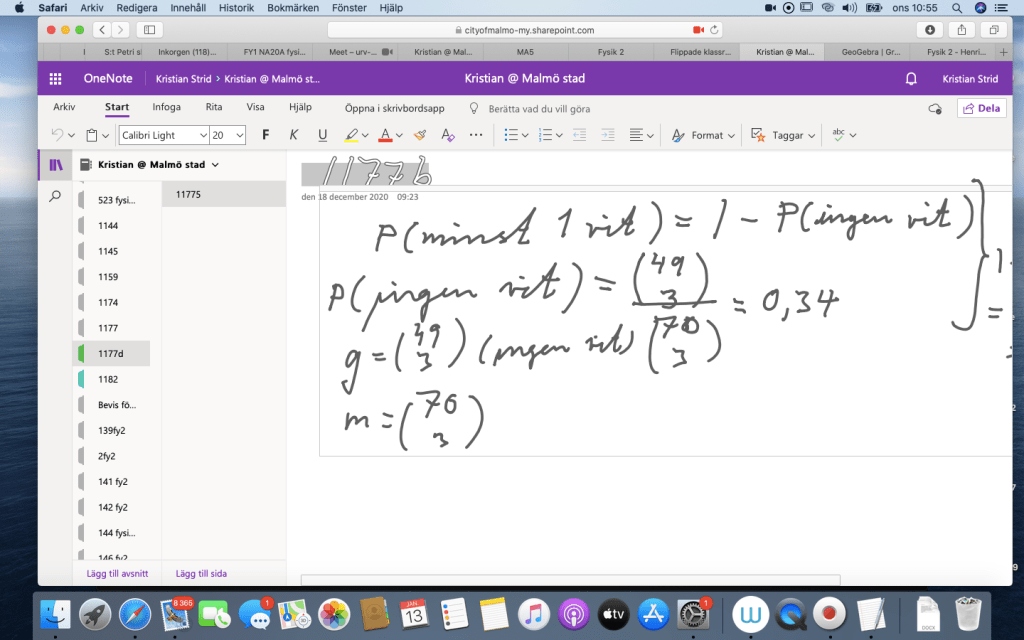Click the notifications bell icon
1024x640 pixels.
coord(911,79)
